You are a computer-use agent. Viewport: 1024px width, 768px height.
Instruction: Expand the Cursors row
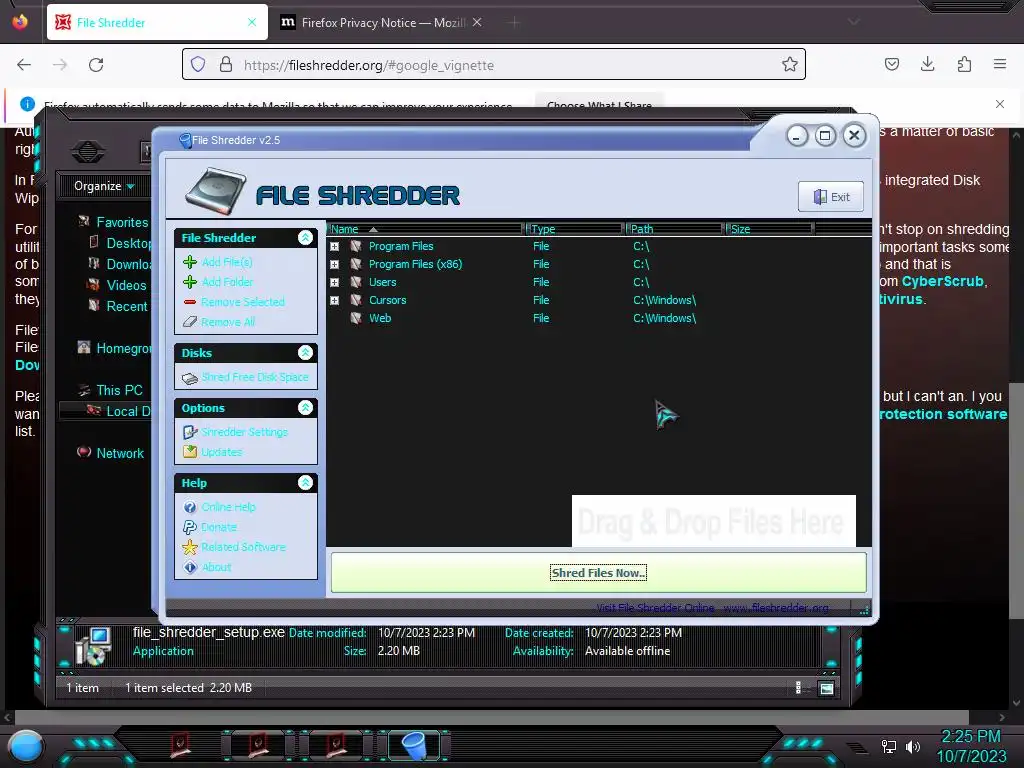point(334,300)
